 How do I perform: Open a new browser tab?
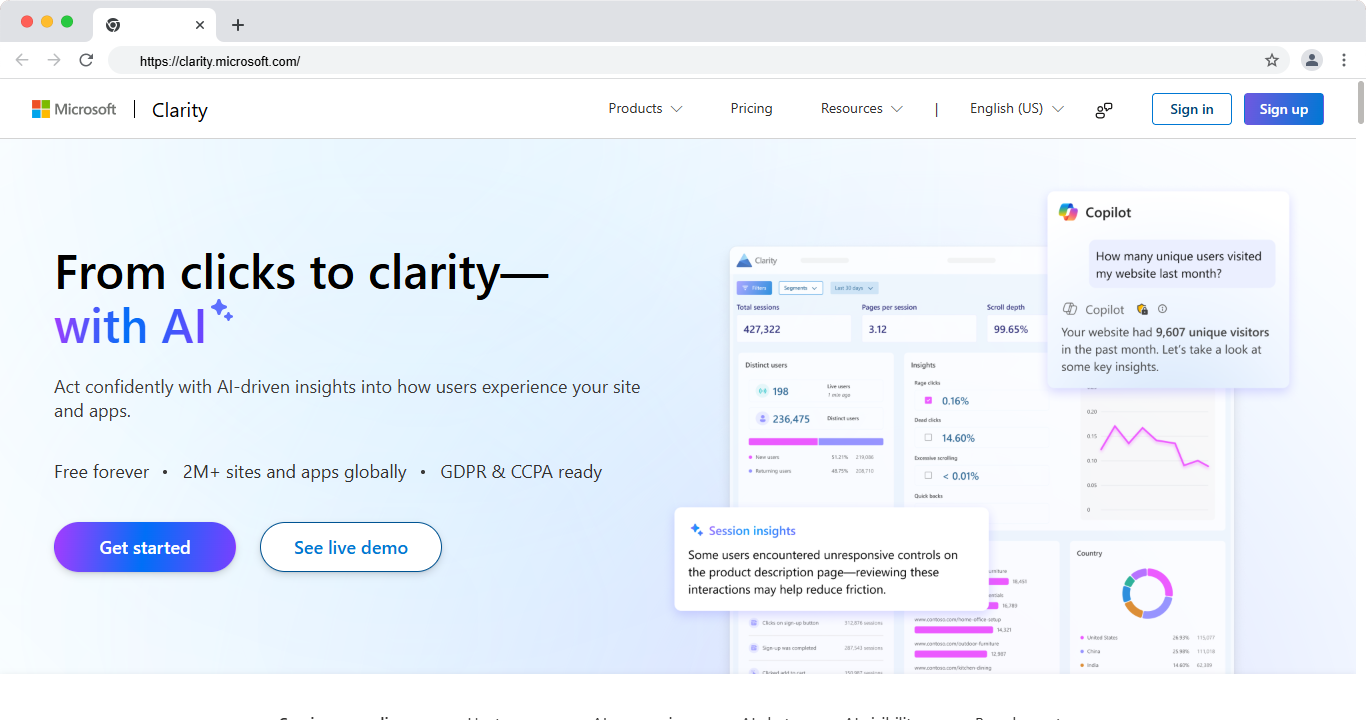click(x=237, y=25)
